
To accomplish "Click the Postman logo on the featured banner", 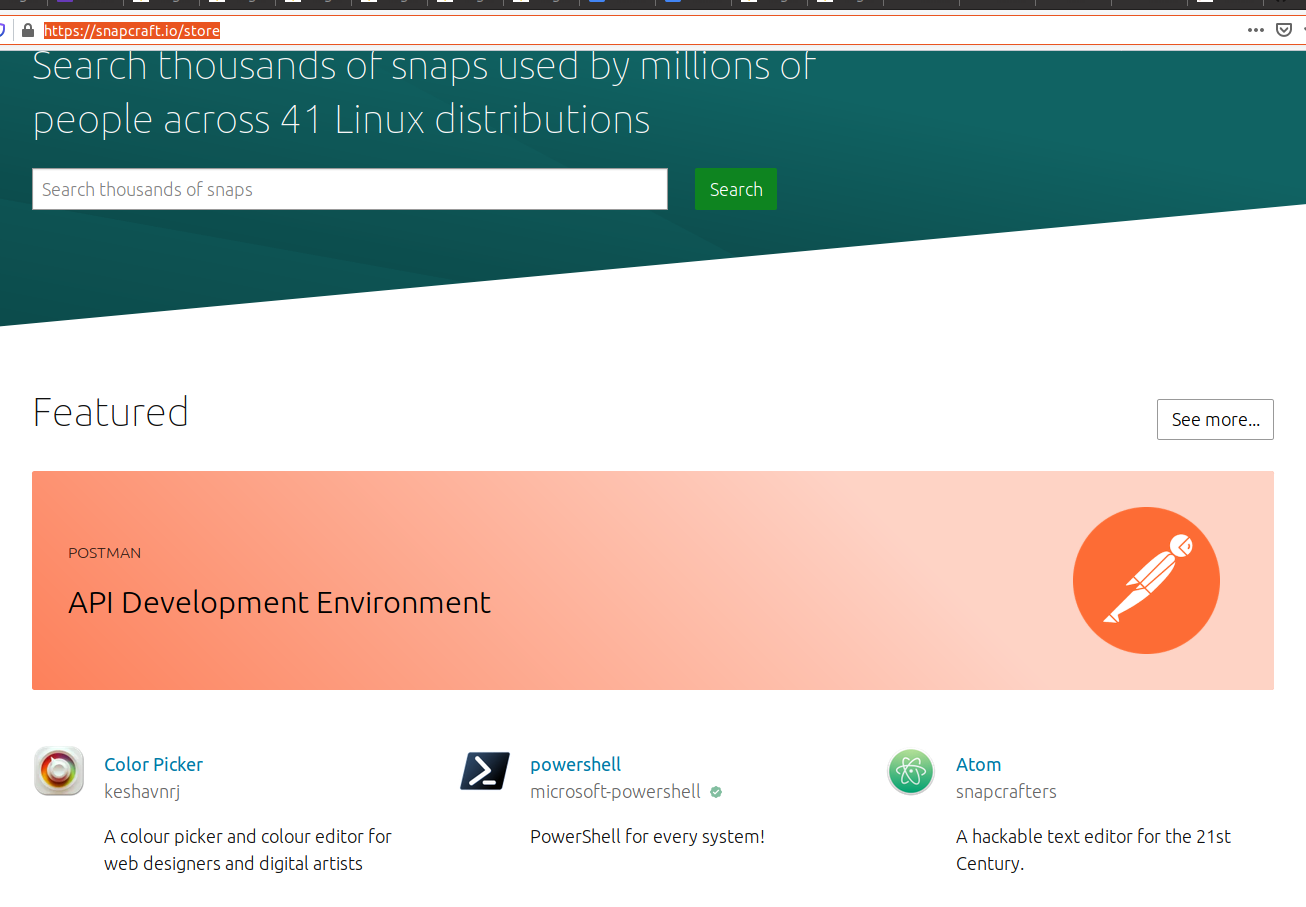I will click(x=1146, y=580).
